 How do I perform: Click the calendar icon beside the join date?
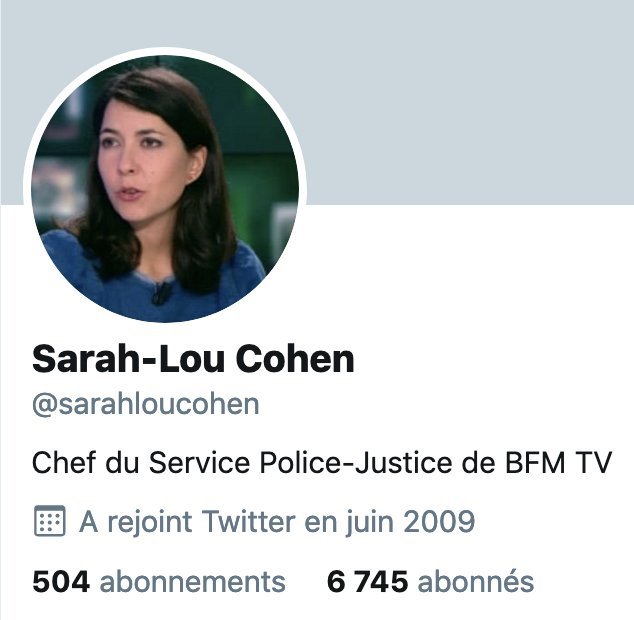tap(49, 521)
